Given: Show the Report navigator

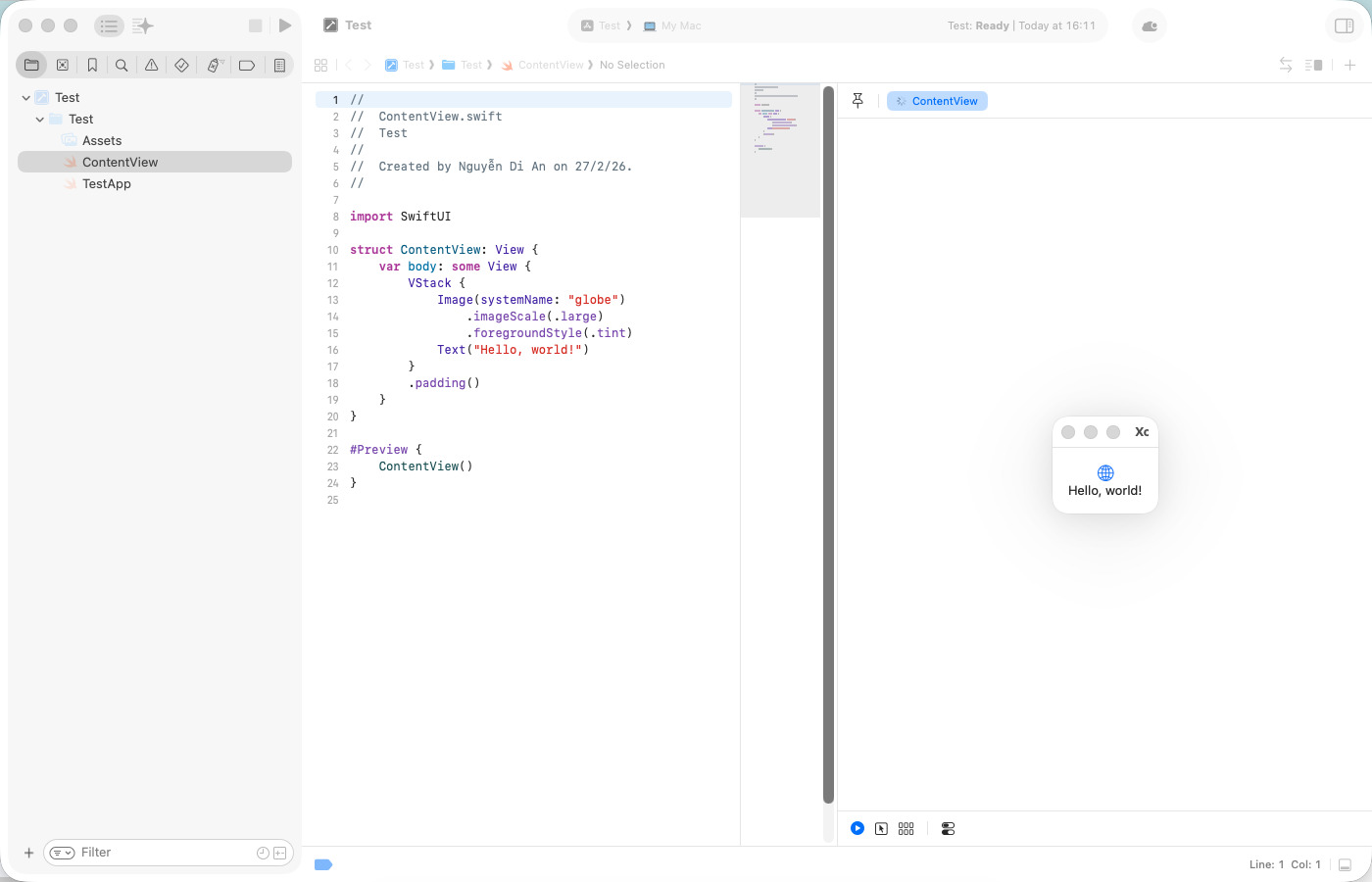Looking at the screenshot, I should point(279,65).
